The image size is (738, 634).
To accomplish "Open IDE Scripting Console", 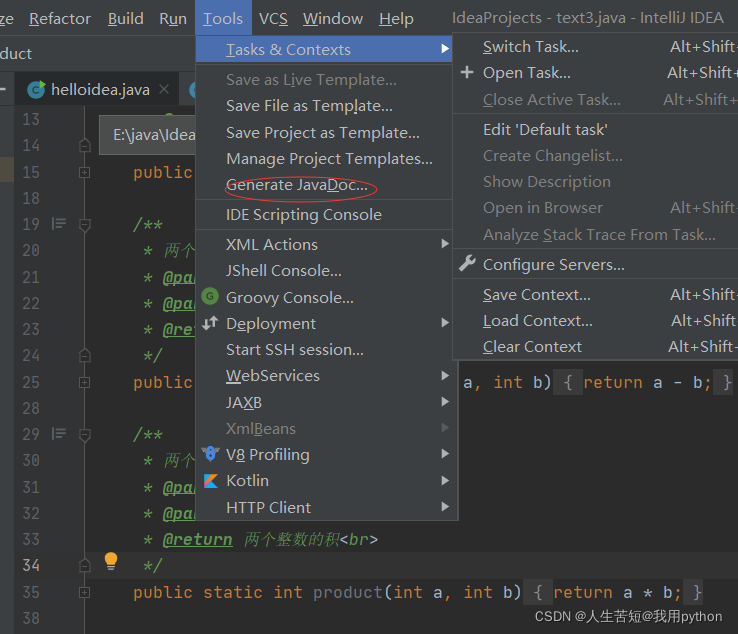I will pyautogui.click(x=324, y=215).
